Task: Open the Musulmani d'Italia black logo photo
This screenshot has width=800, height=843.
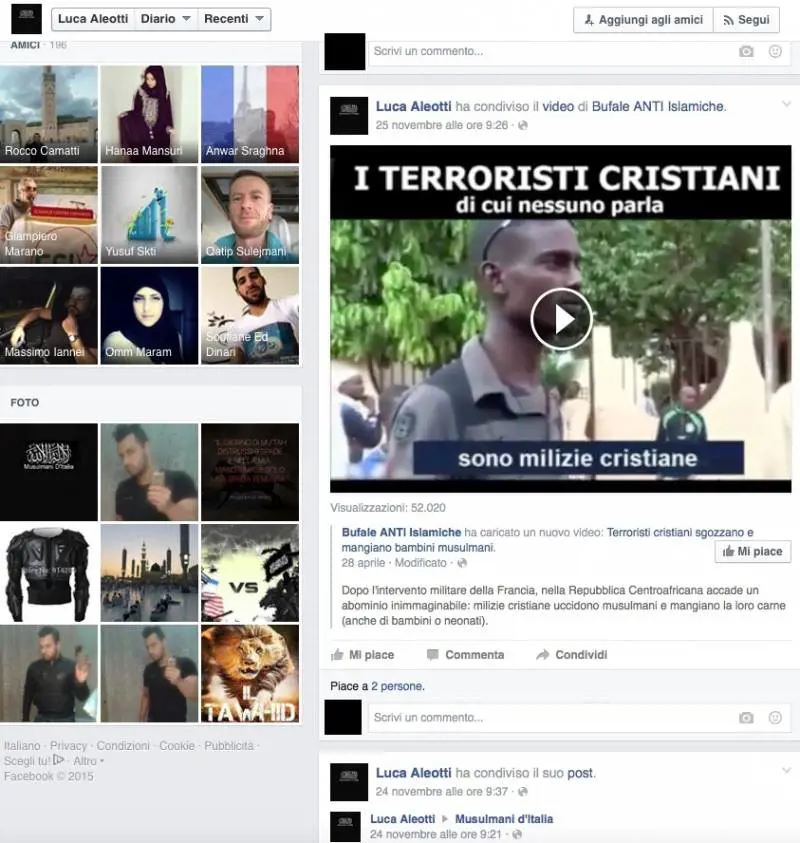Action: 49,472
